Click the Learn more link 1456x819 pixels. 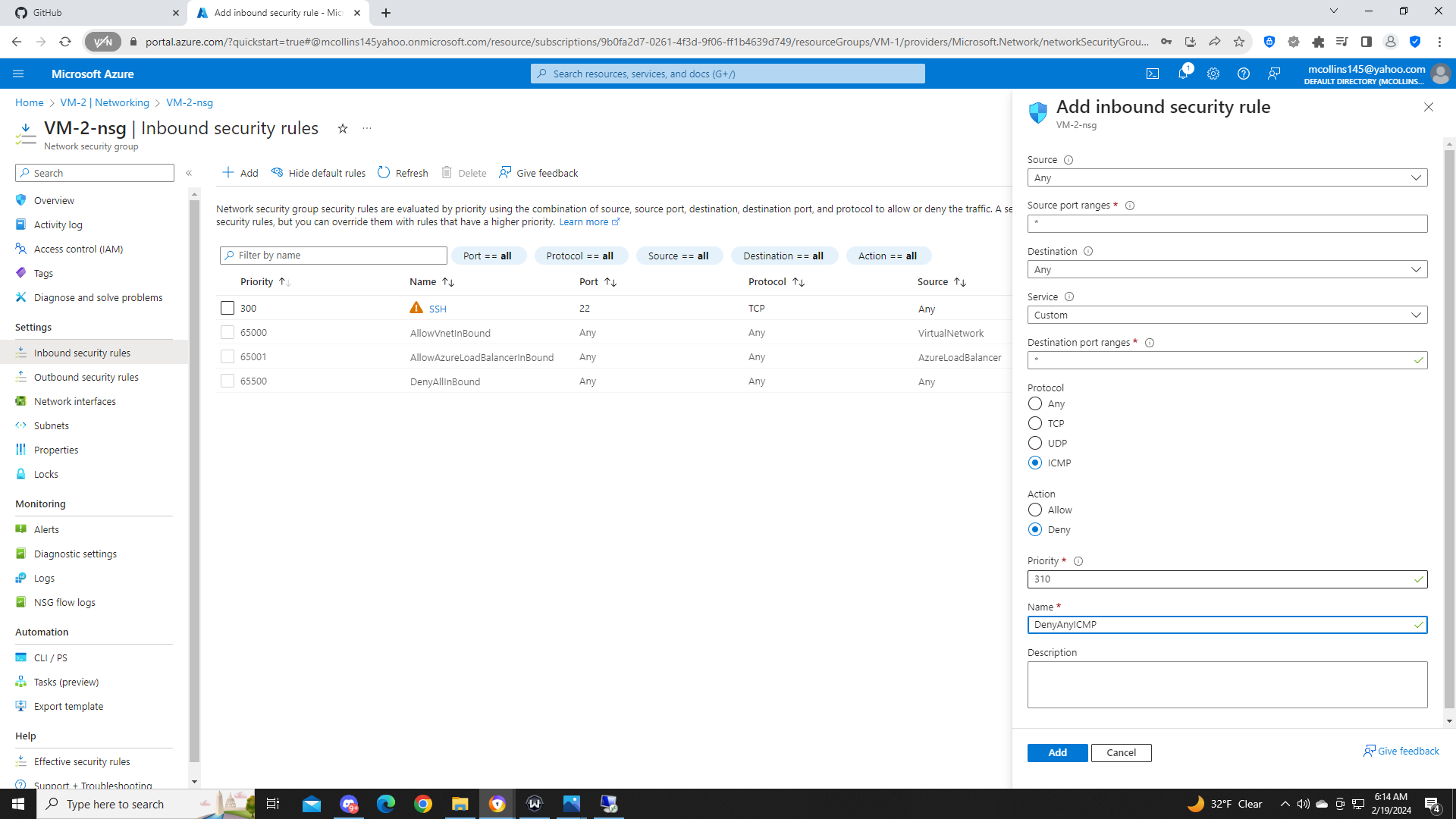[x=584, y=222]
